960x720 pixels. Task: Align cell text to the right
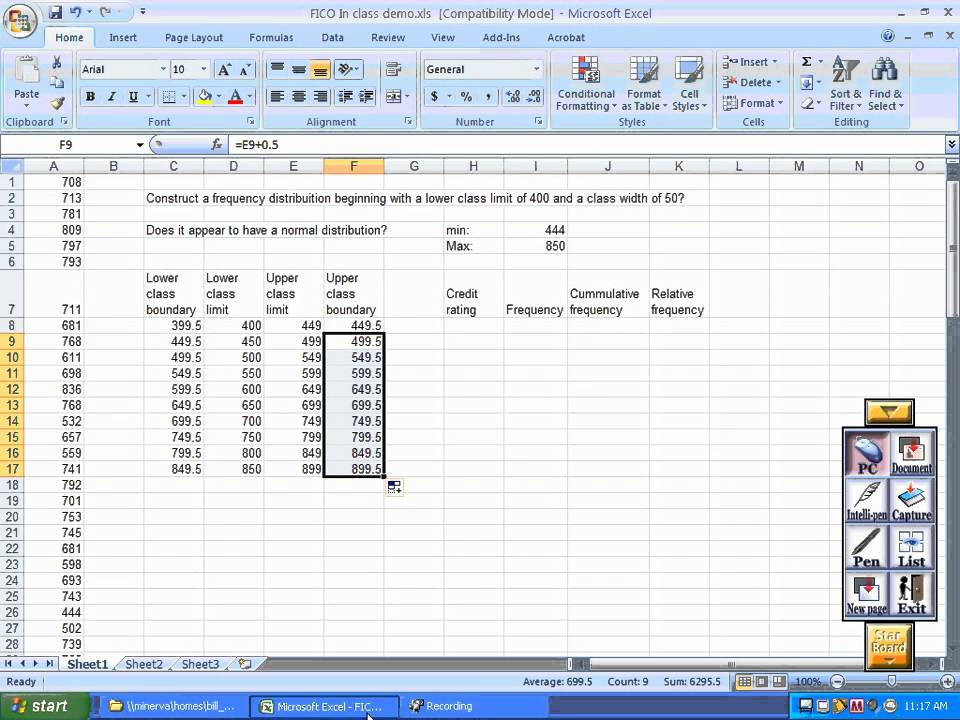click(320, 97)
